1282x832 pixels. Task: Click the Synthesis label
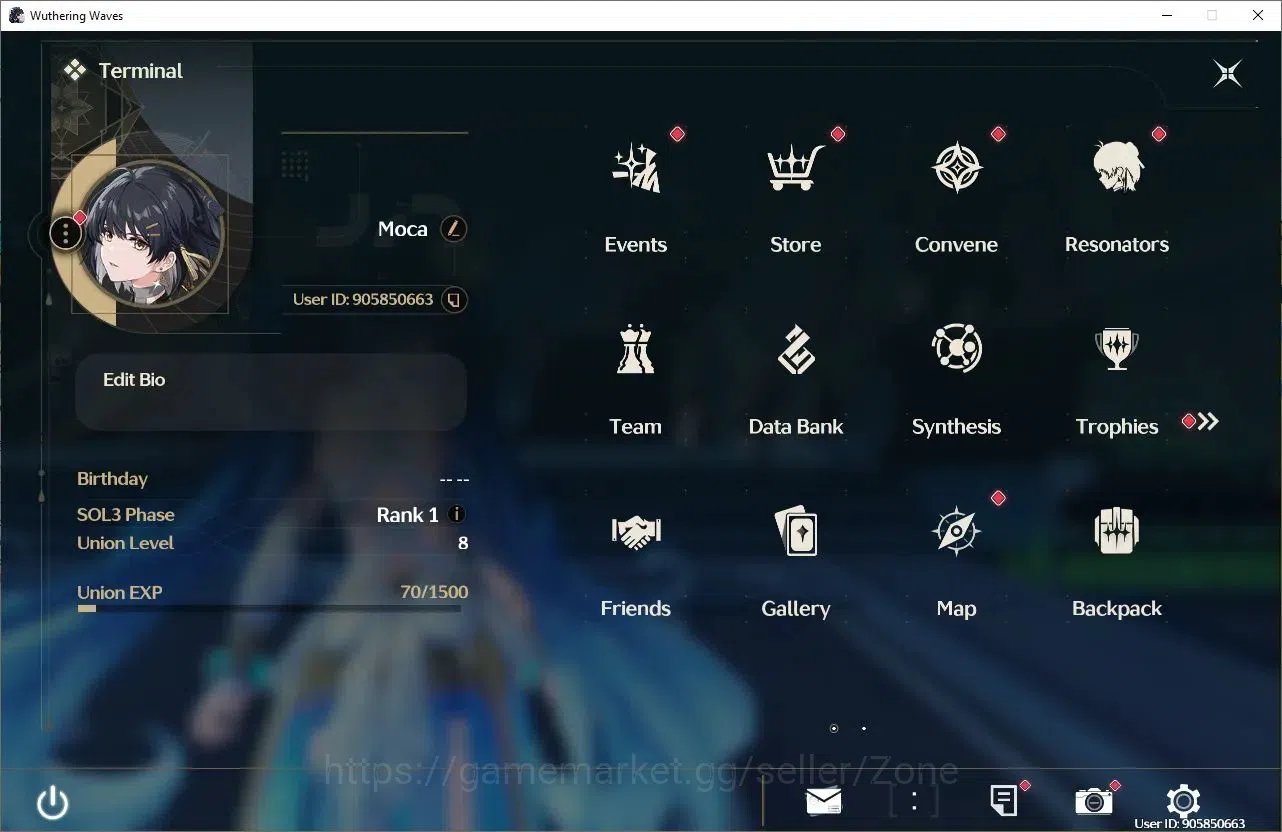(956, 427)
